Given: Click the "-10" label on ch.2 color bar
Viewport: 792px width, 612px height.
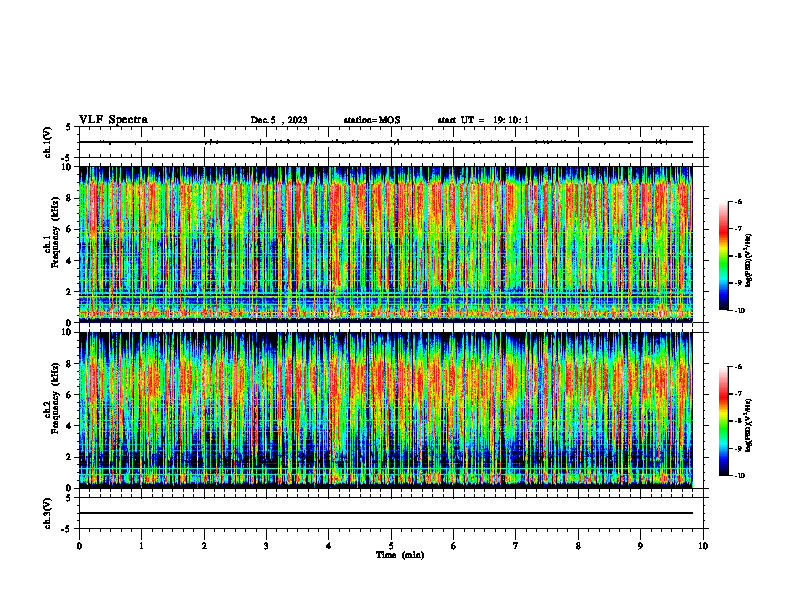Looking at the screenshot, I should pyautogui.click(x=740, y=476).
